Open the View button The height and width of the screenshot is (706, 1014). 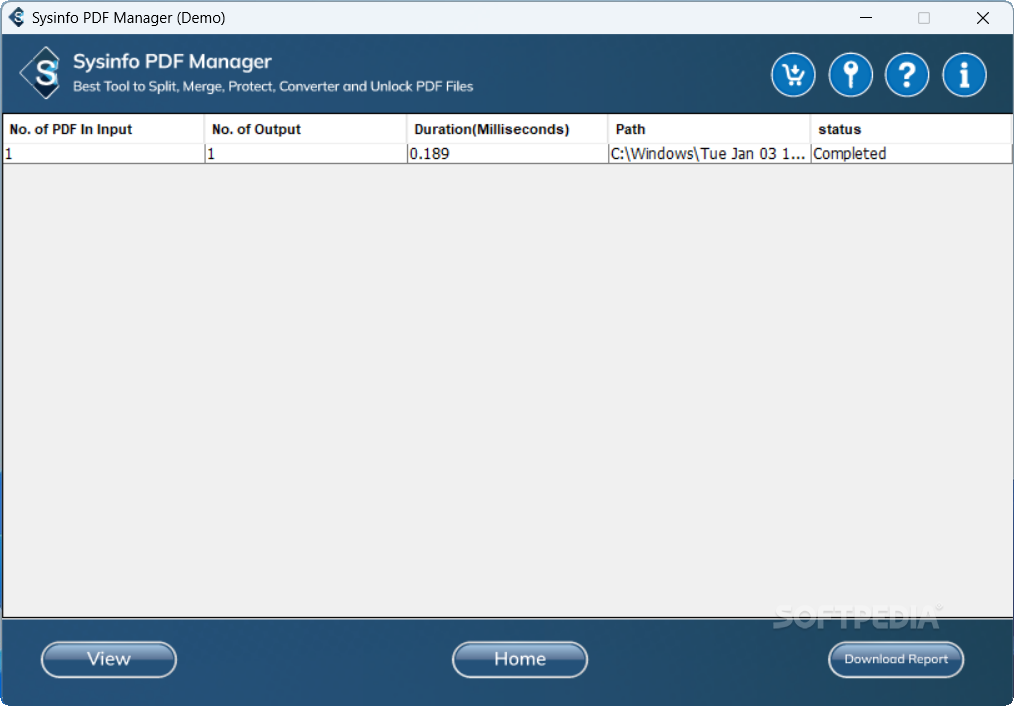[x=109, y=659]
